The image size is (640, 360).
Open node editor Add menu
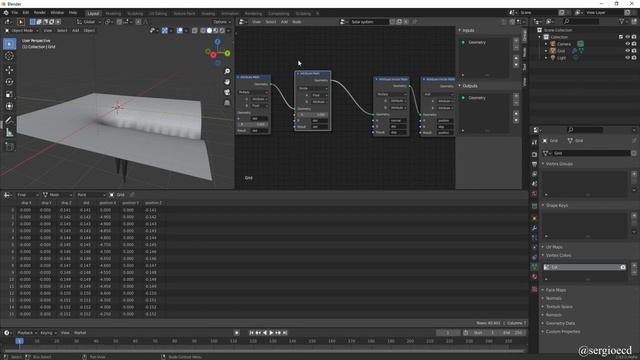(x=284, y=22)
